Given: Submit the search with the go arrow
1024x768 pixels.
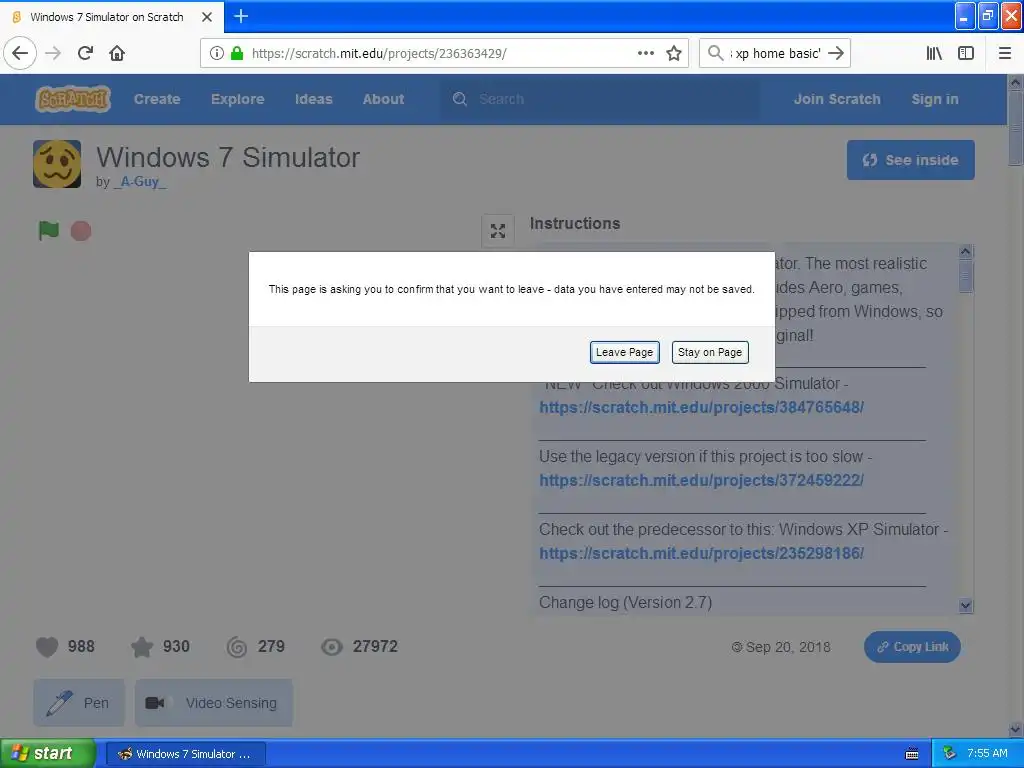Looking at the screenshot, I should click(x=836, y=53).
